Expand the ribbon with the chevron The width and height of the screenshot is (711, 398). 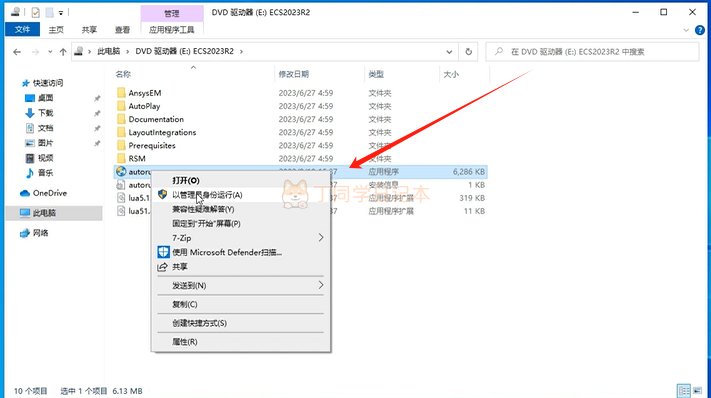(686, 30)
